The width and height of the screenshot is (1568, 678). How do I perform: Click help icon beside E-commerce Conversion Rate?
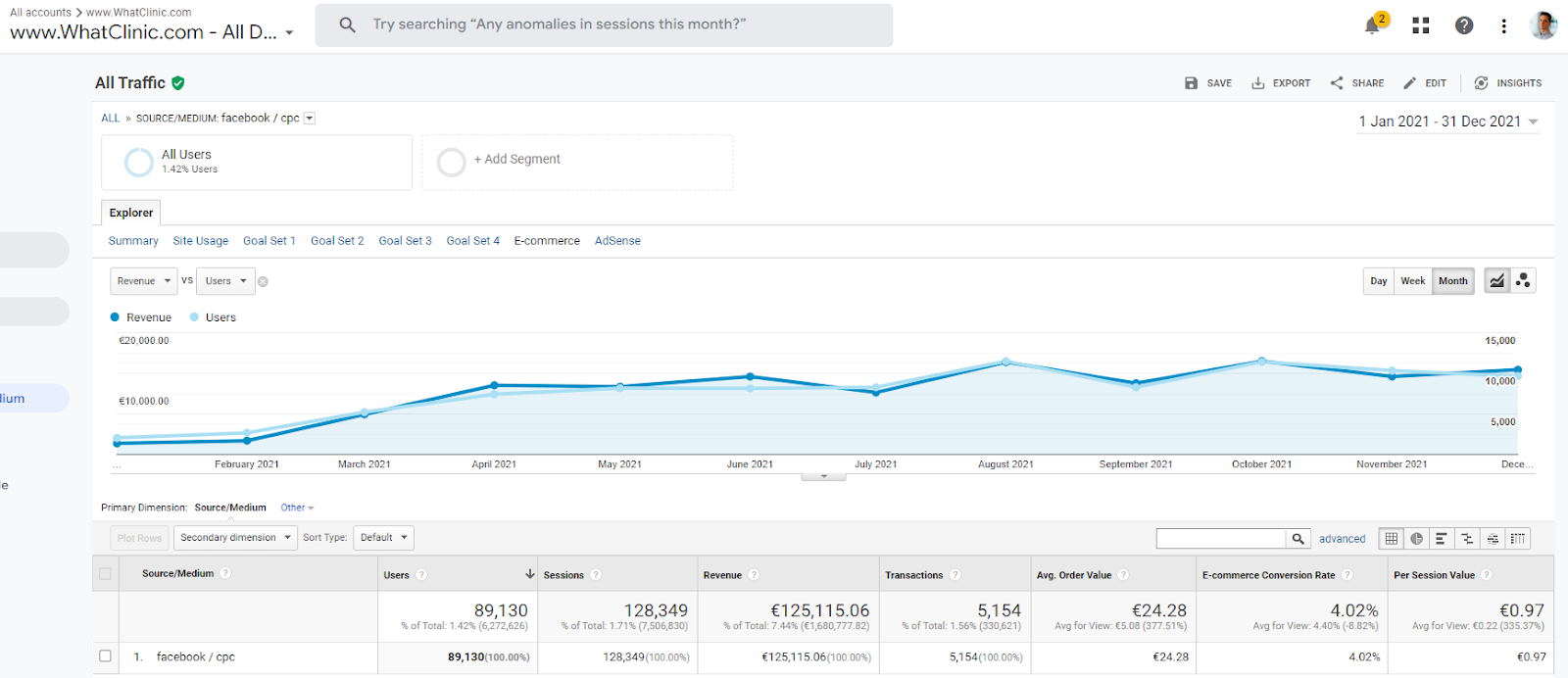1347,575
